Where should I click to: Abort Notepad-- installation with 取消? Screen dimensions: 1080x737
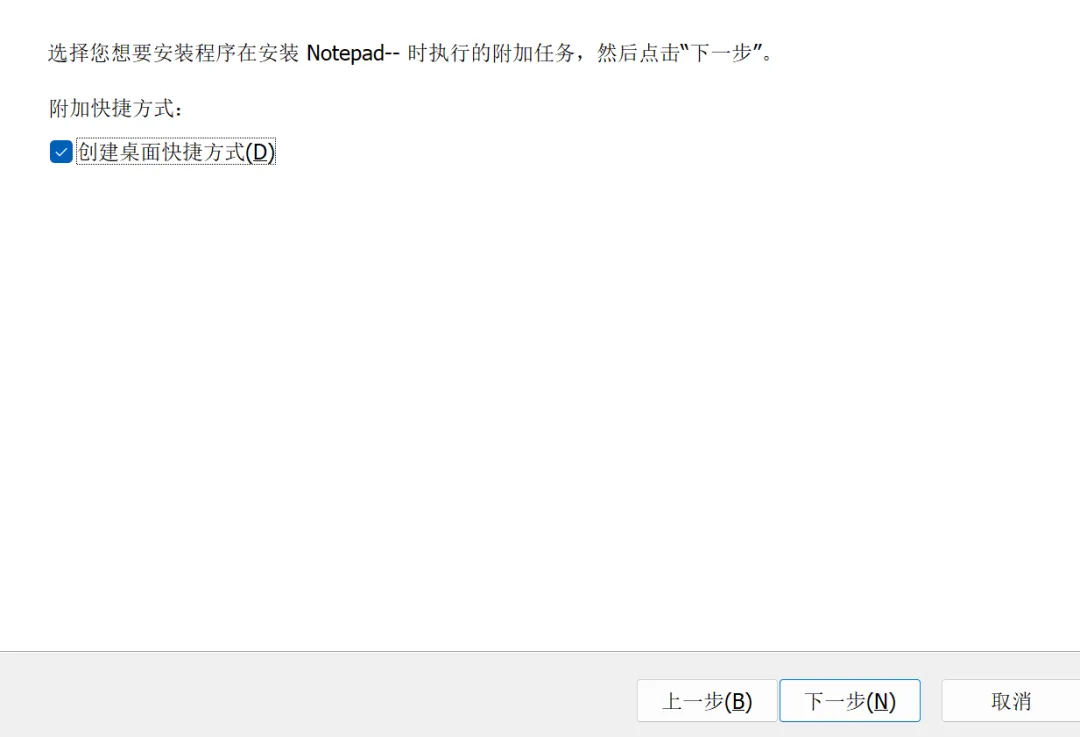tap(1010, 700)
